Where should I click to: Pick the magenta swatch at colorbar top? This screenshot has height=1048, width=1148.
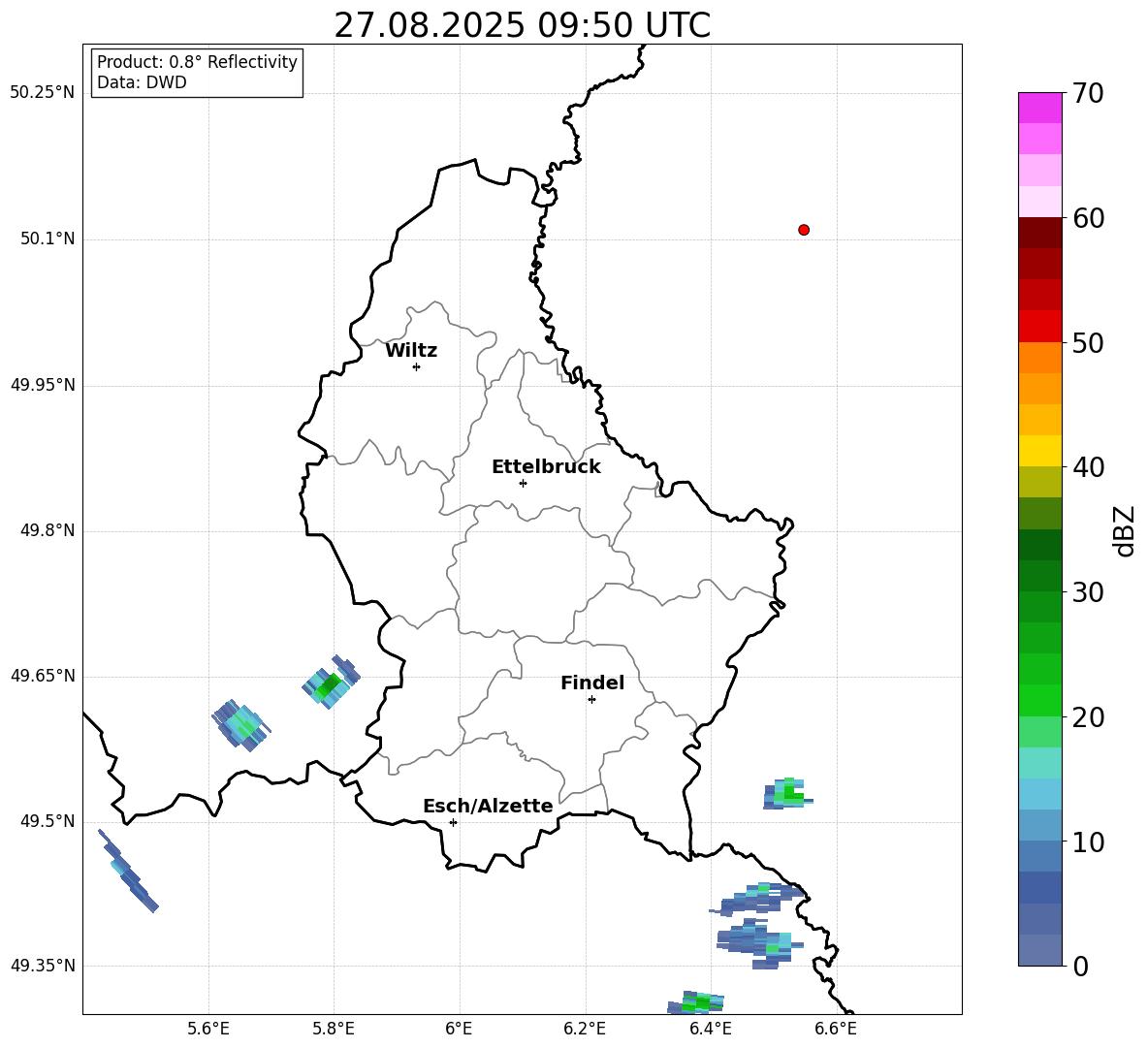[x=1039, y=109]
